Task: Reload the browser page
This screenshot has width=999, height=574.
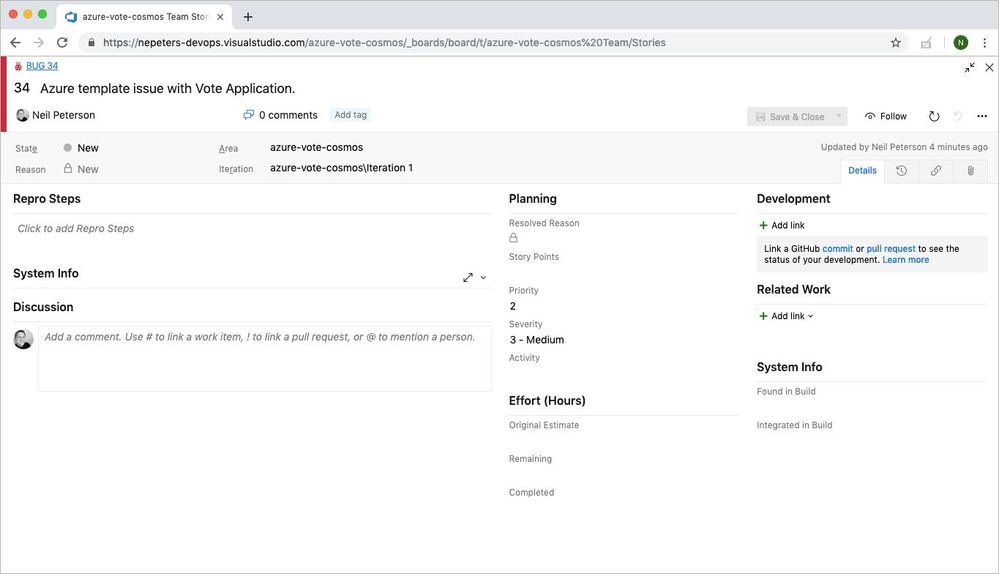Action: click(x=62, y=43)
